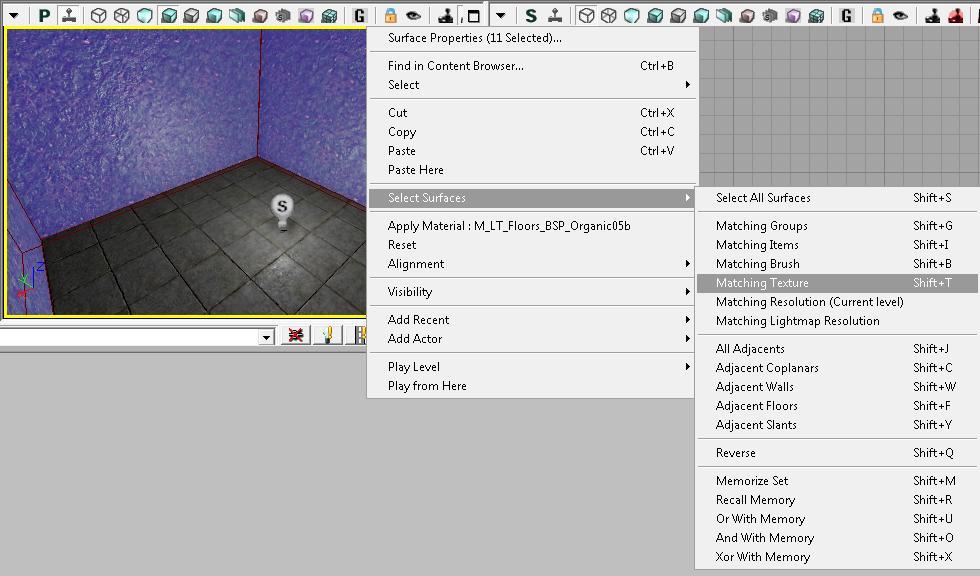
Task: Choose Matching Texture in submenu
Action: point(837,283)
